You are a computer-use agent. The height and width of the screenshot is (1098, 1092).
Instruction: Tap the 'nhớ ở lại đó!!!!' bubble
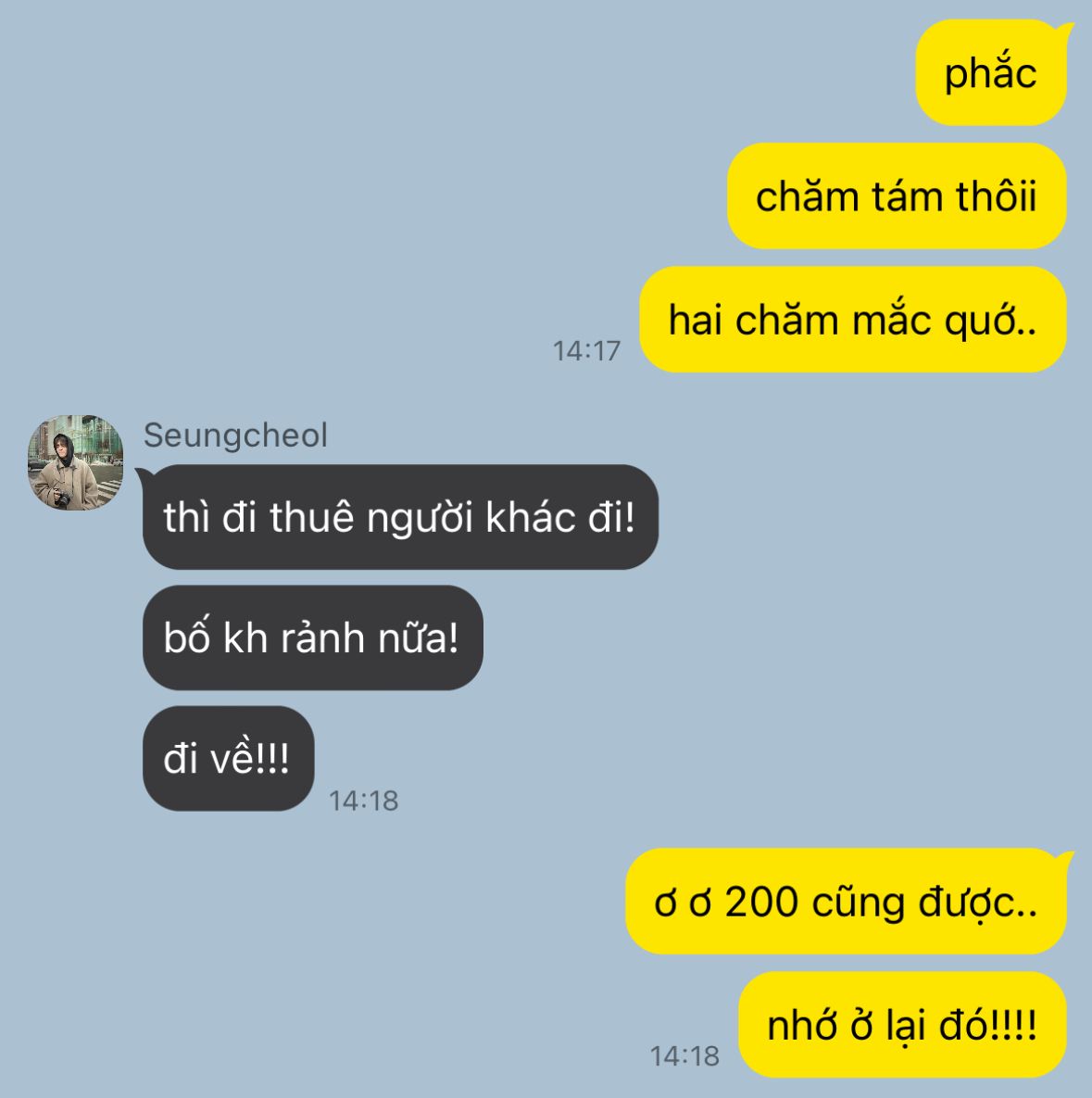coord(902,1025)
